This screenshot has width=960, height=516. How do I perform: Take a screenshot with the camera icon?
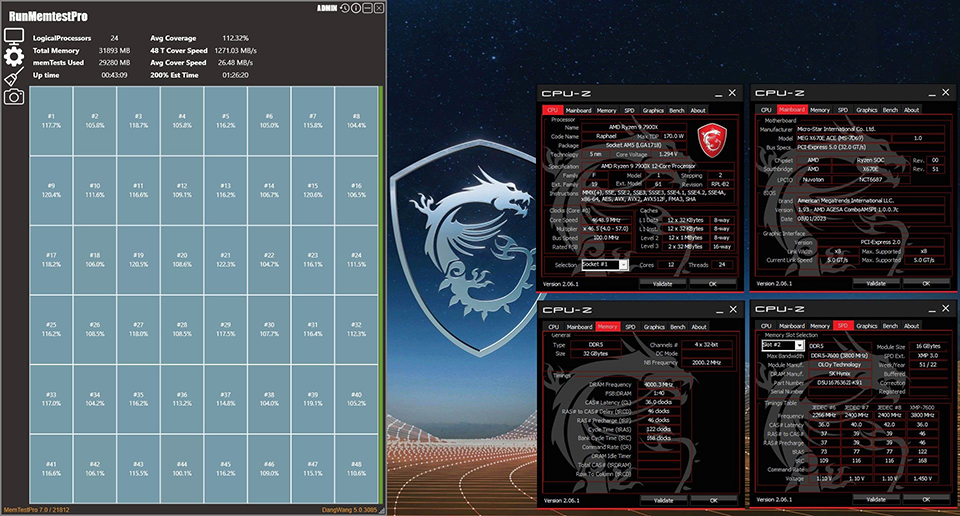14,97
